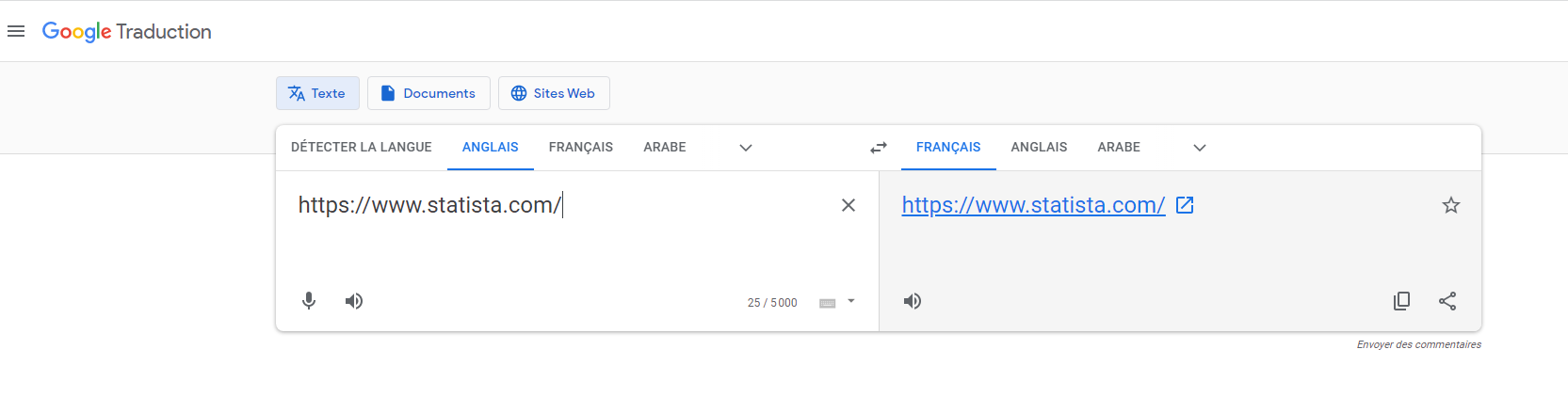Switch to Documents translation mode
Screen dimensions: 1568x413
pos(428,93)
